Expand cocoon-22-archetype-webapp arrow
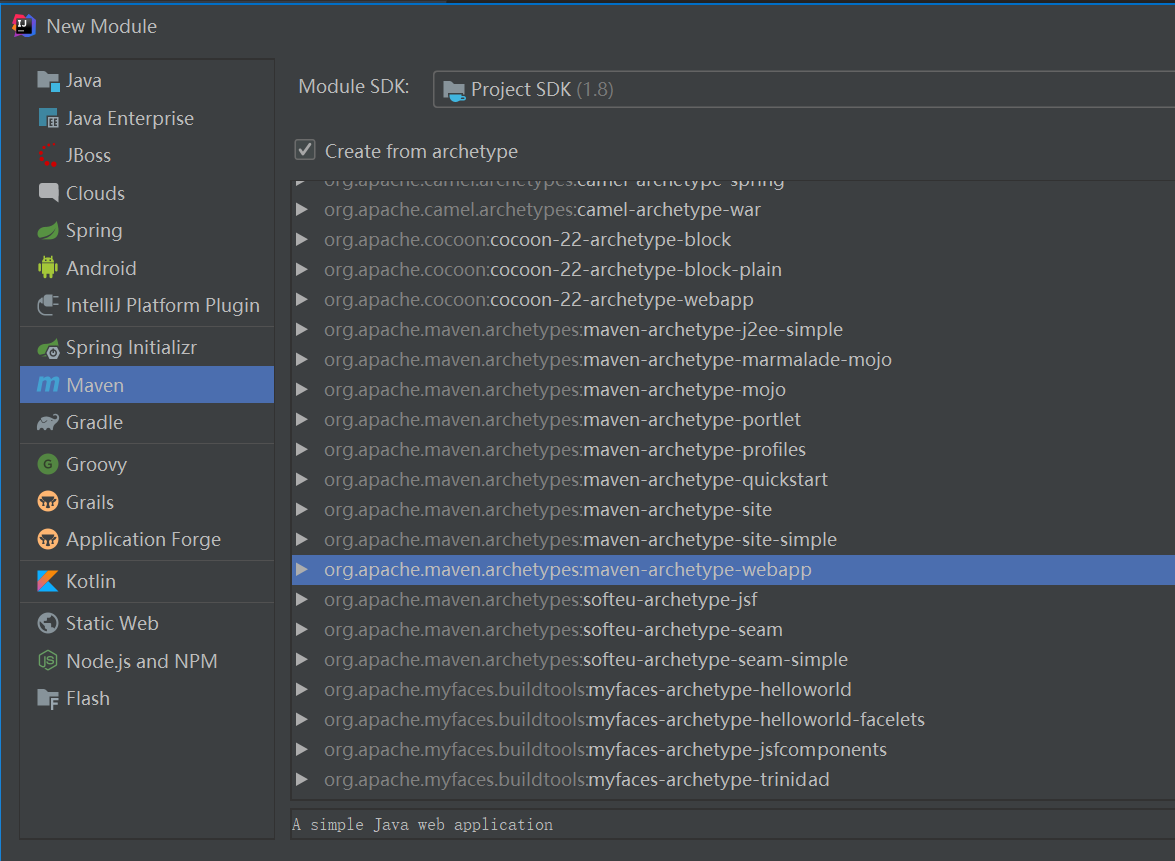 coord(302,300)
